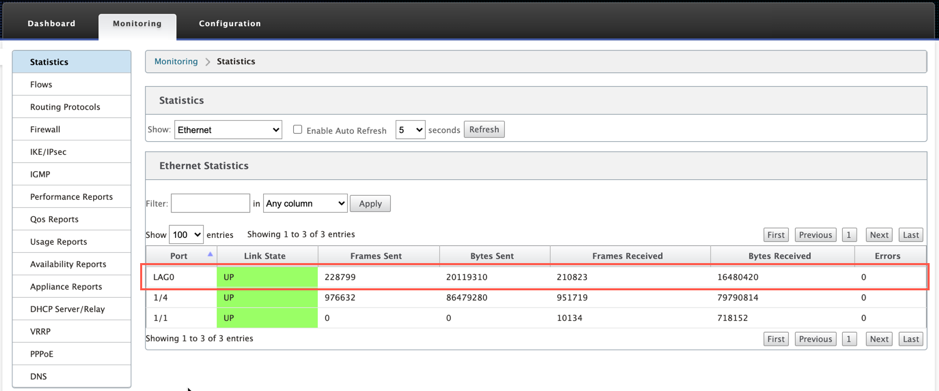Open Usage Reports
Screen dimensions: 939x391
point(72,242)
